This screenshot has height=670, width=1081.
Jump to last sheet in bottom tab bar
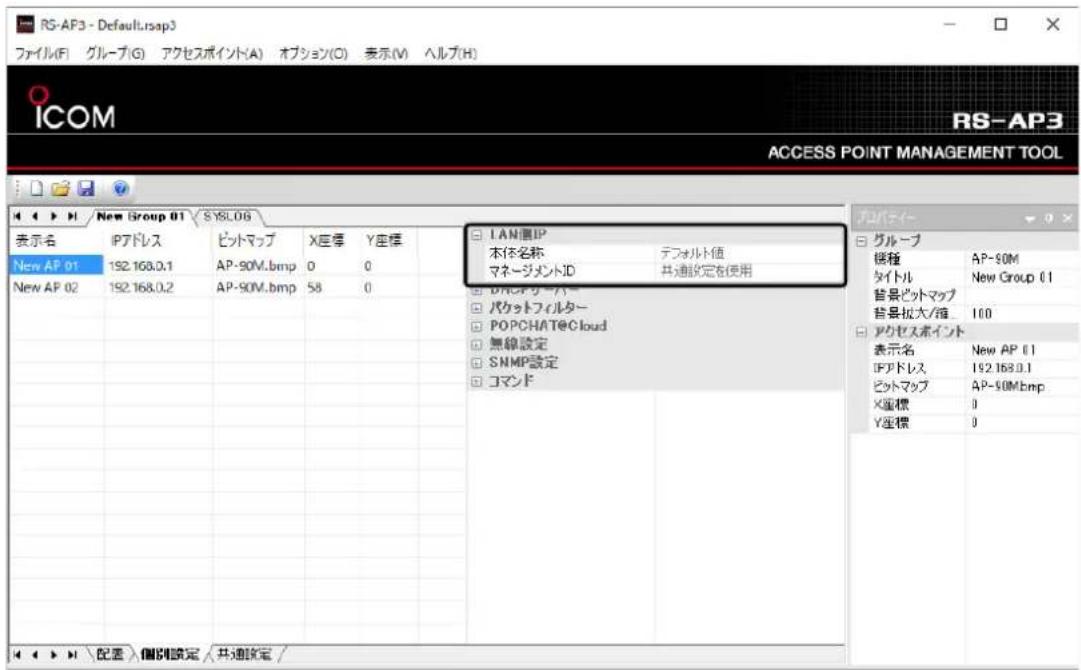coord(72,655)
